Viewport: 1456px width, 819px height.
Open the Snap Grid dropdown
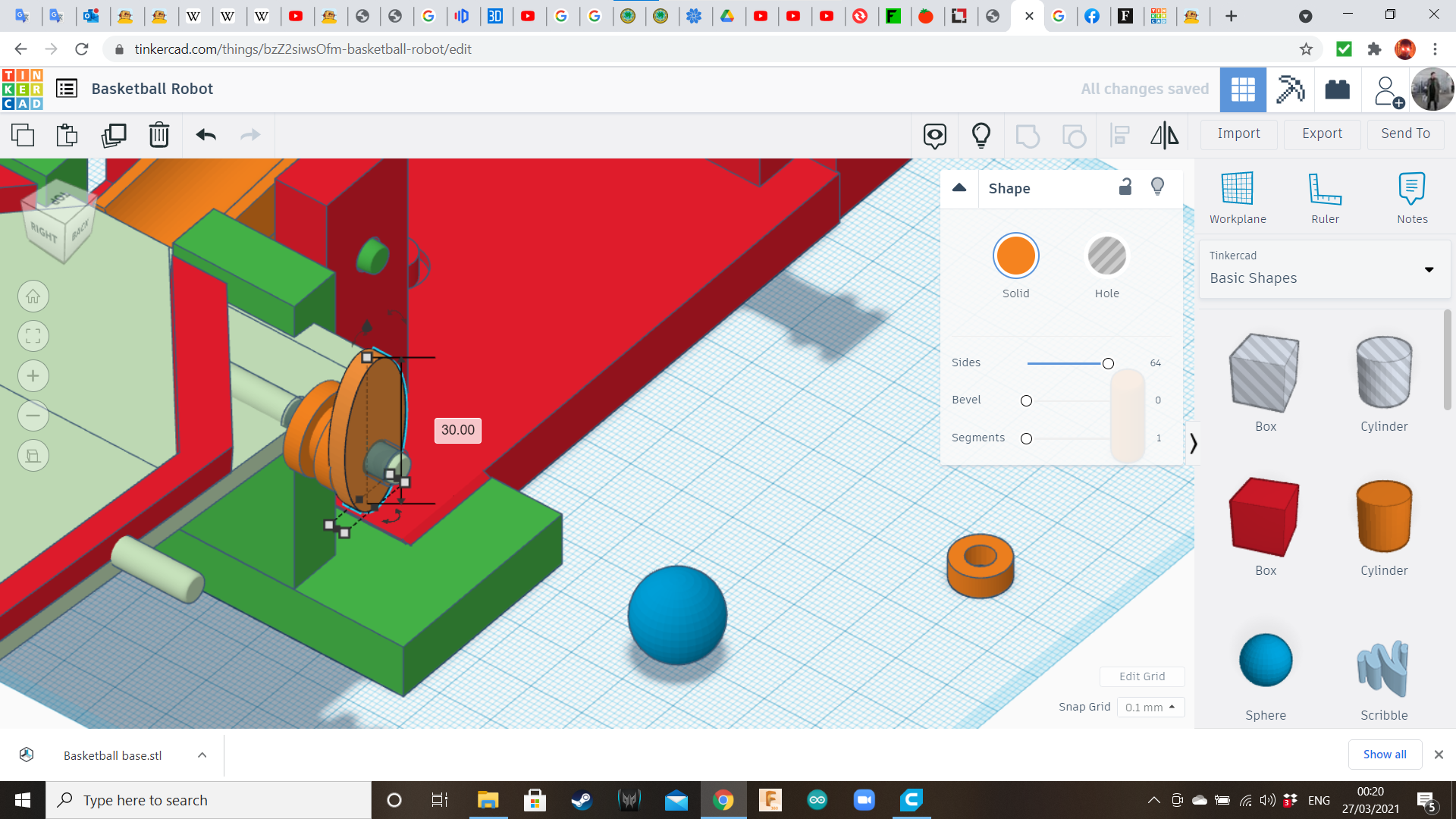point(1150,707)
